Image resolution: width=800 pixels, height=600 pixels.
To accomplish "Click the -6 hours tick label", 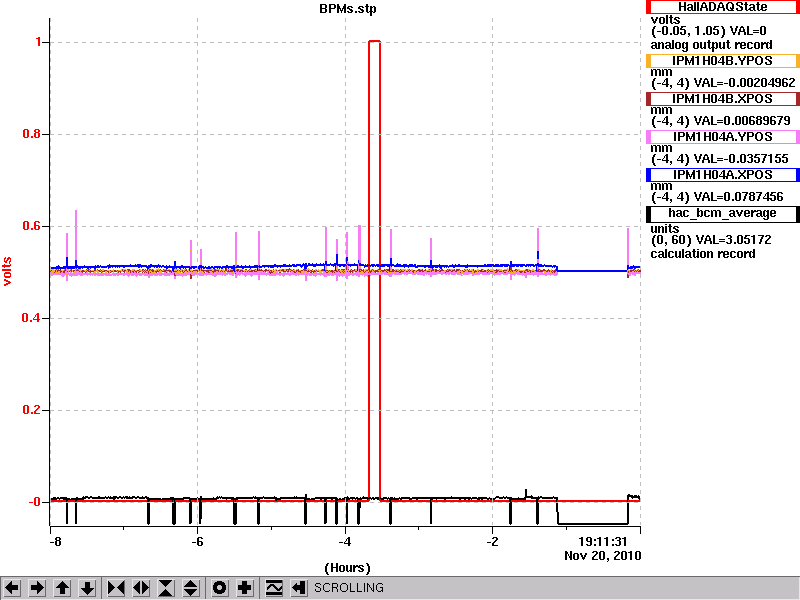I will pyautogui.click(x=197, y=541).
